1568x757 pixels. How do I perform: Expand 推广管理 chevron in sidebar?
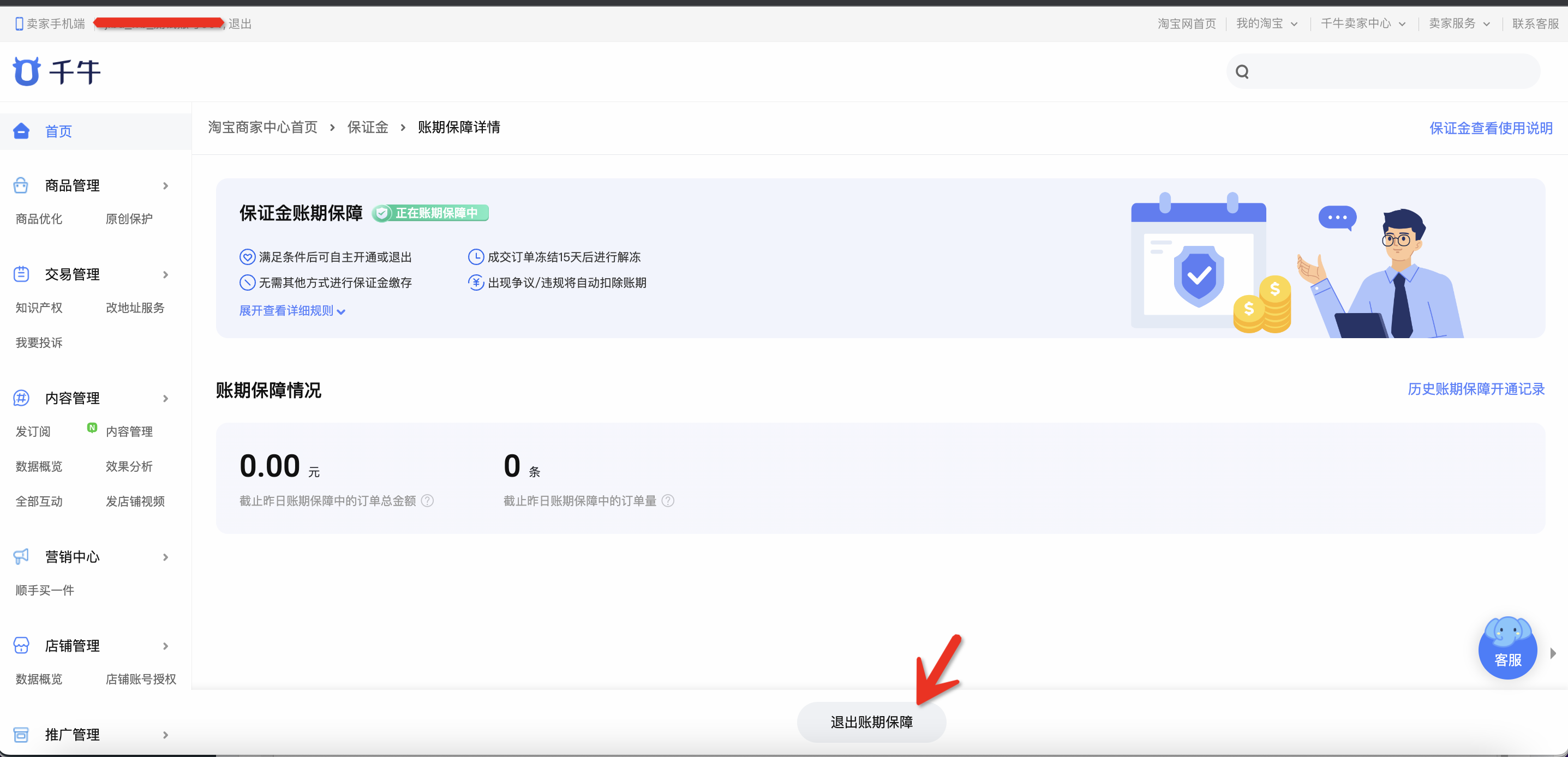[165, 735]
